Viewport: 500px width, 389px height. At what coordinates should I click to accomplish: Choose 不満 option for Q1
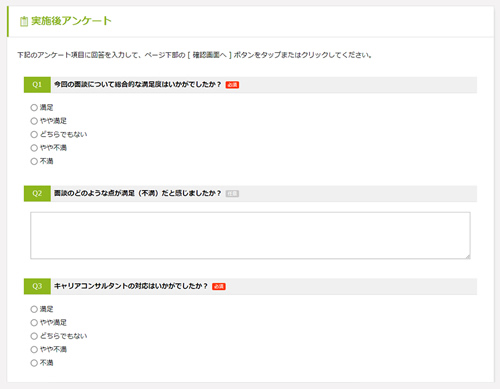(x=34, y=161)
